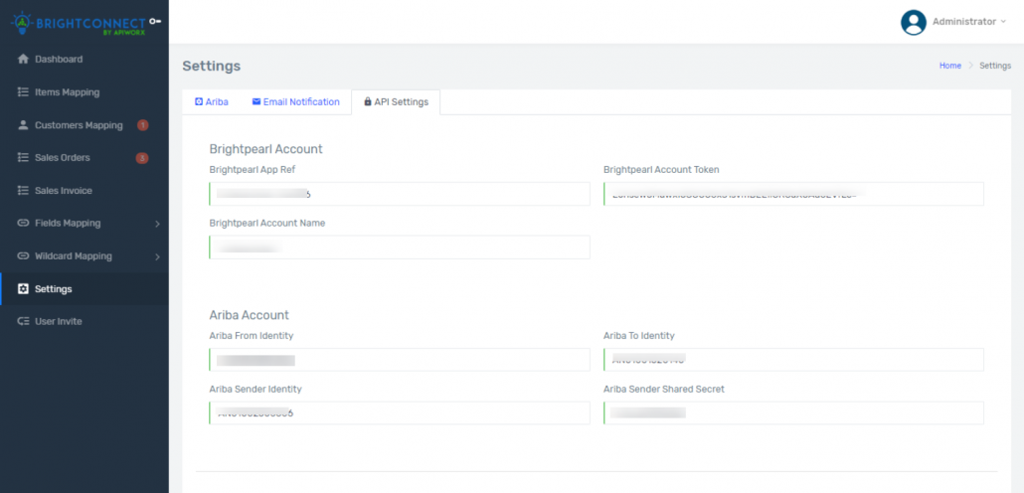This screenshot has width=1024, height=493.
Task: Click the envelope icon on Email Notification tab
Action: pyautogui.click(x=257, y=102)
